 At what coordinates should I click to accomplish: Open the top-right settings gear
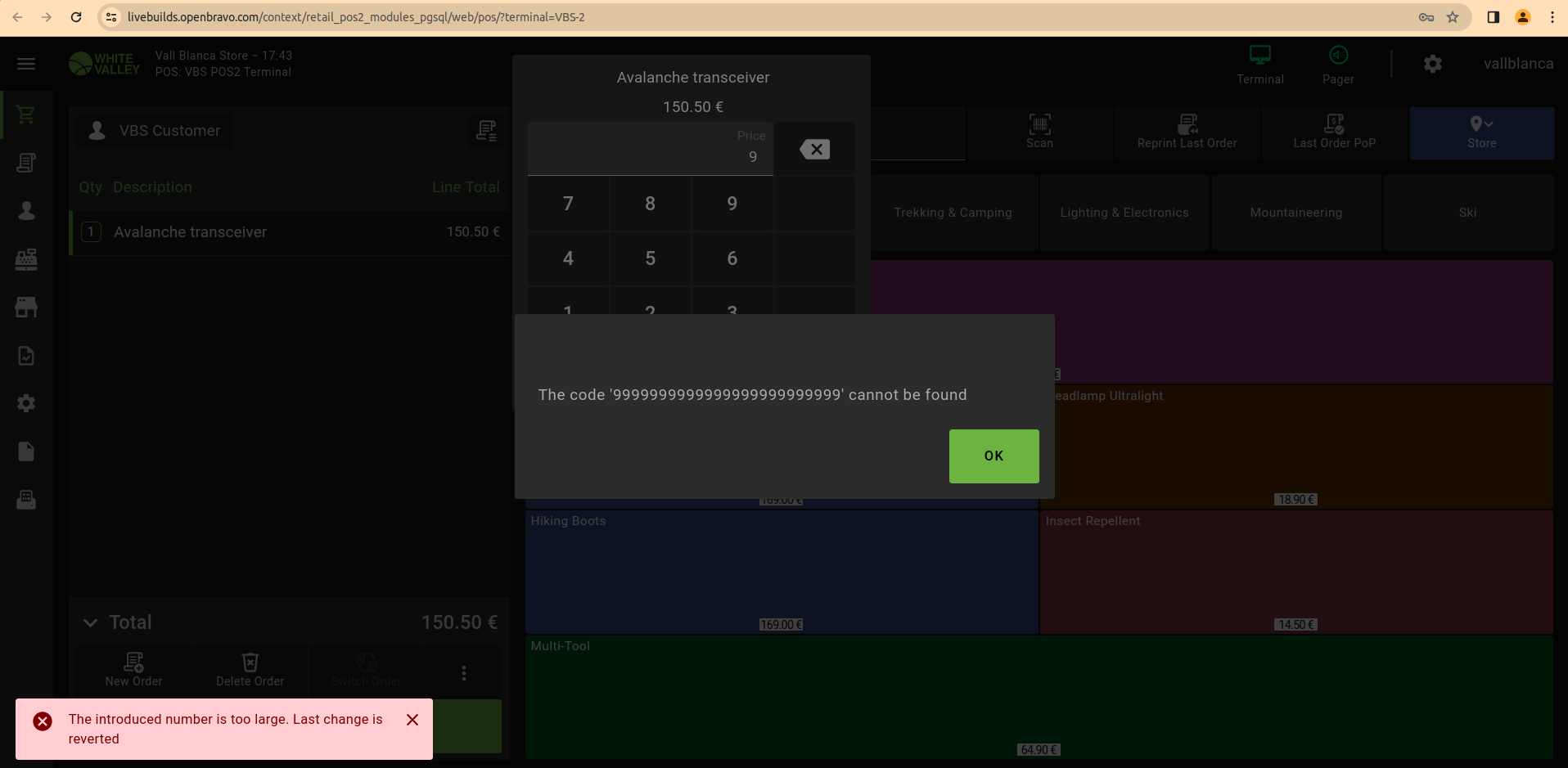1433,64
